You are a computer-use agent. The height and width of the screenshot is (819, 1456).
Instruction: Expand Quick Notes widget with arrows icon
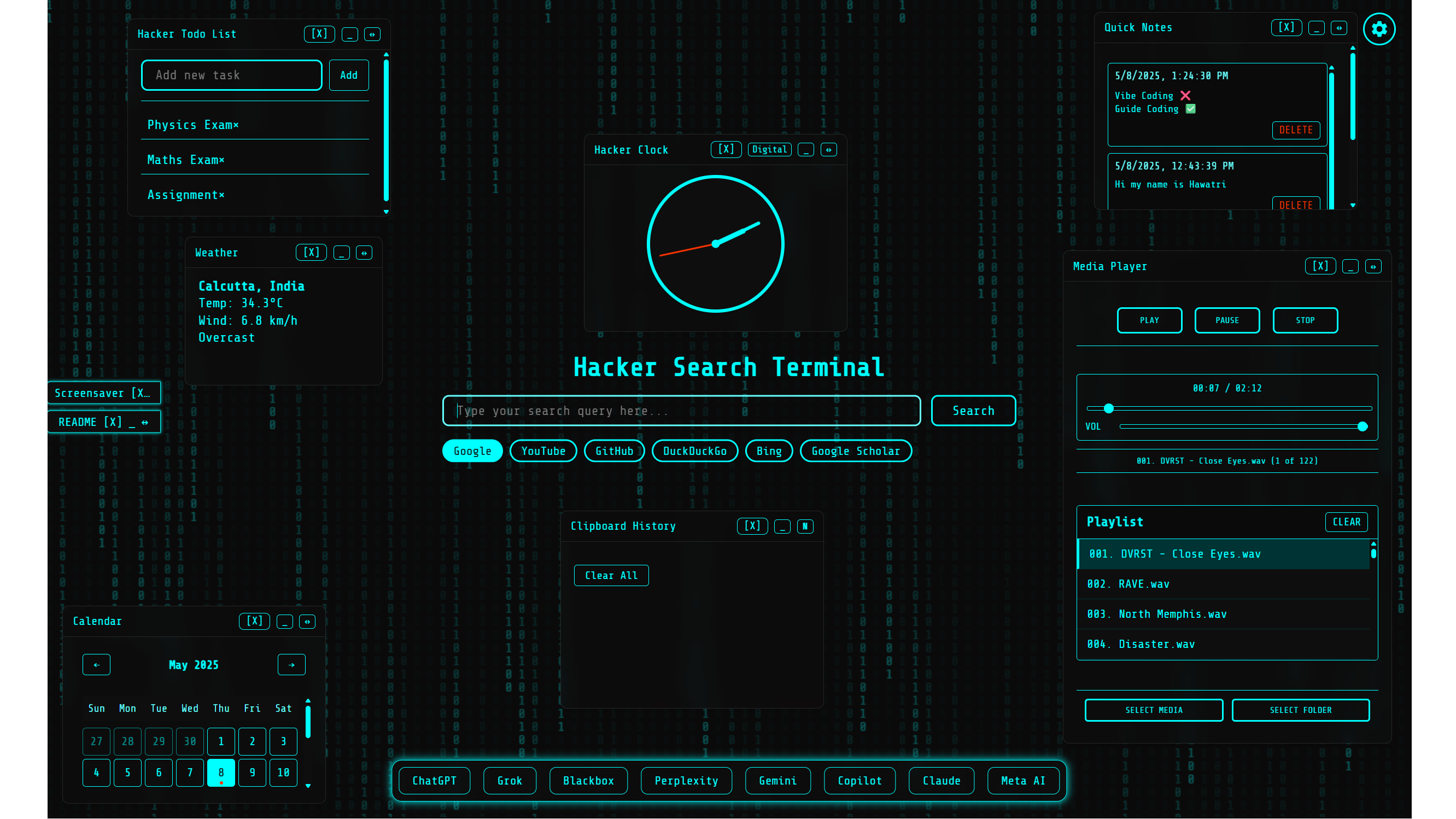pyautogui.click(x=1338, y=28)
